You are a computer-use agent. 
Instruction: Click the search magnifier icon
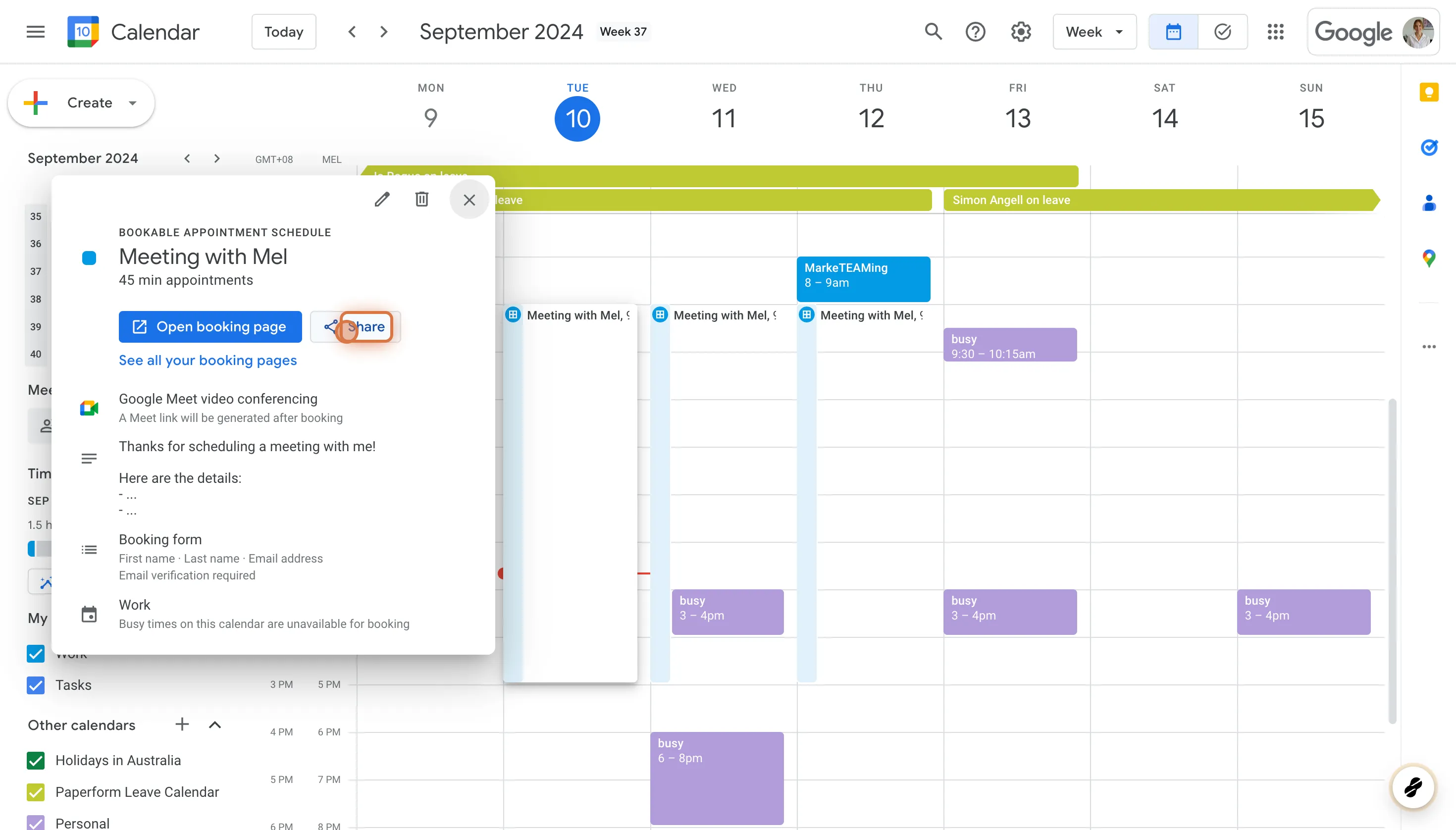point(933,31)
